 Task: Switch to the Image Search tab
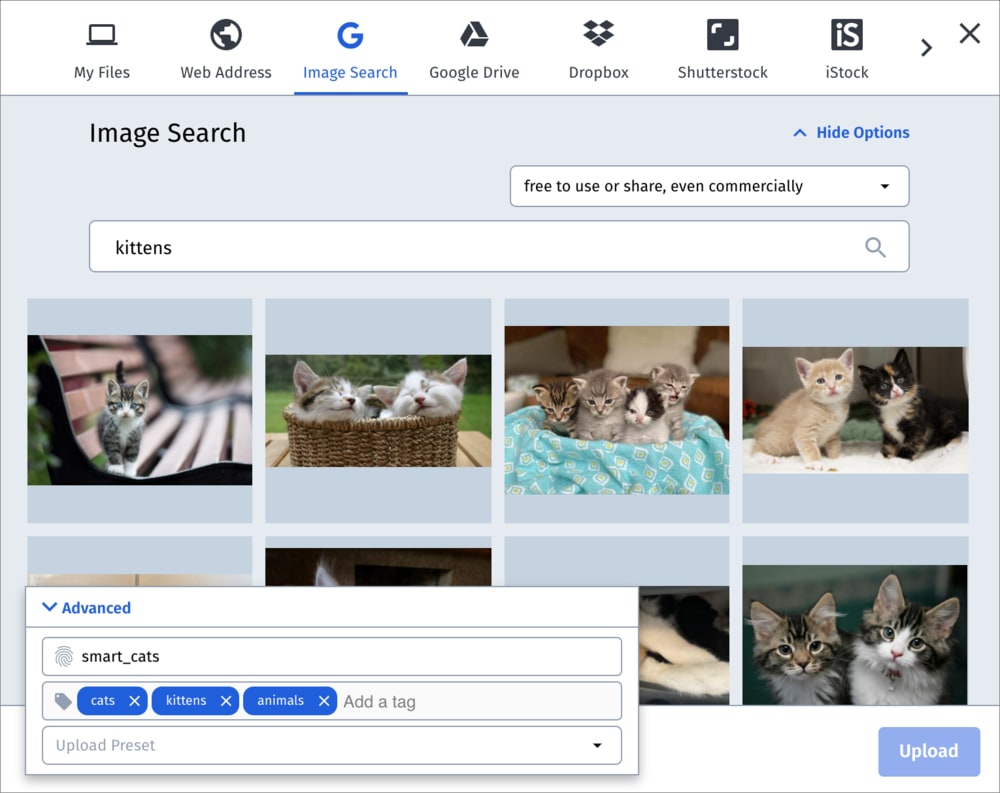click(x=350, y=47)
